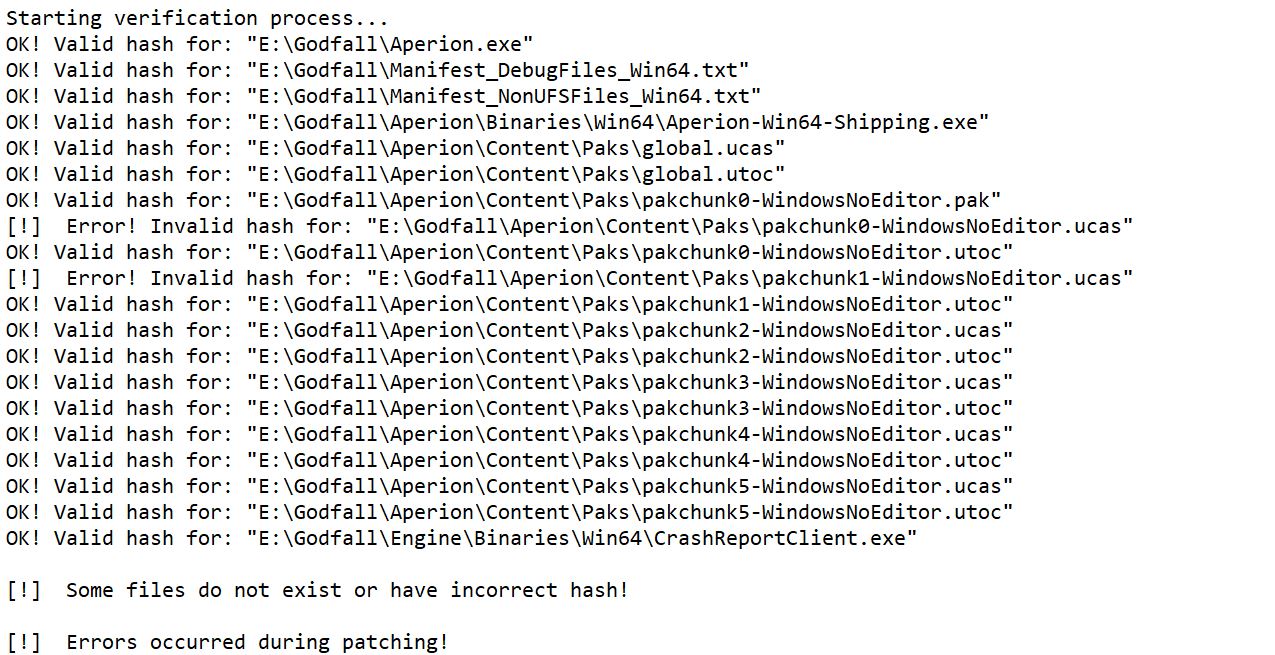Click the [!] marker before the pakchunk1 error

24,278
